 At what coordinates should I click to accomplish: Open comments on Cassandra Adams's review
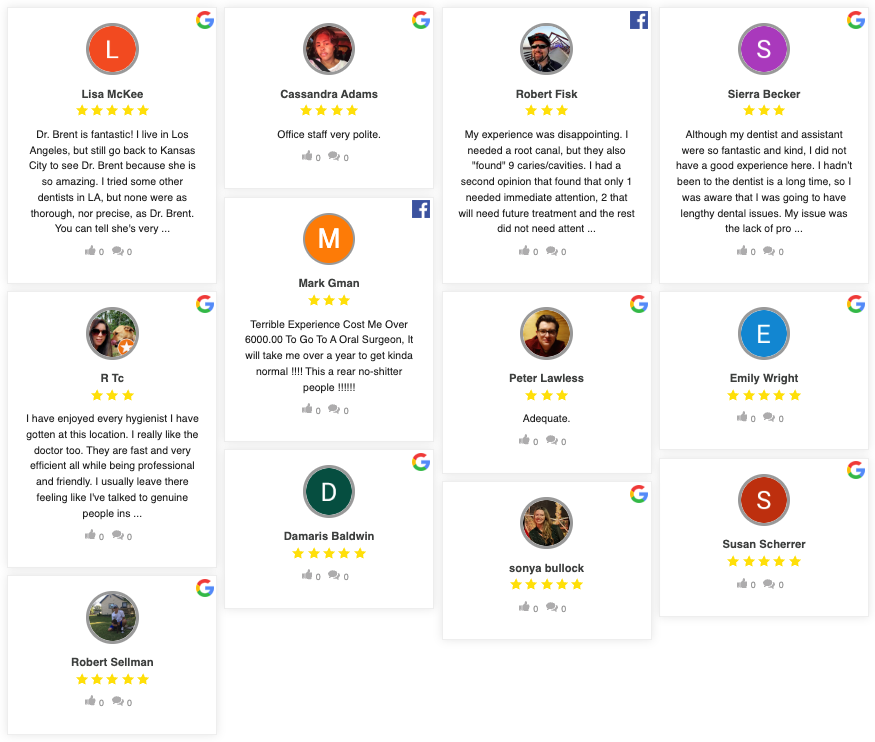pos(336,156)
